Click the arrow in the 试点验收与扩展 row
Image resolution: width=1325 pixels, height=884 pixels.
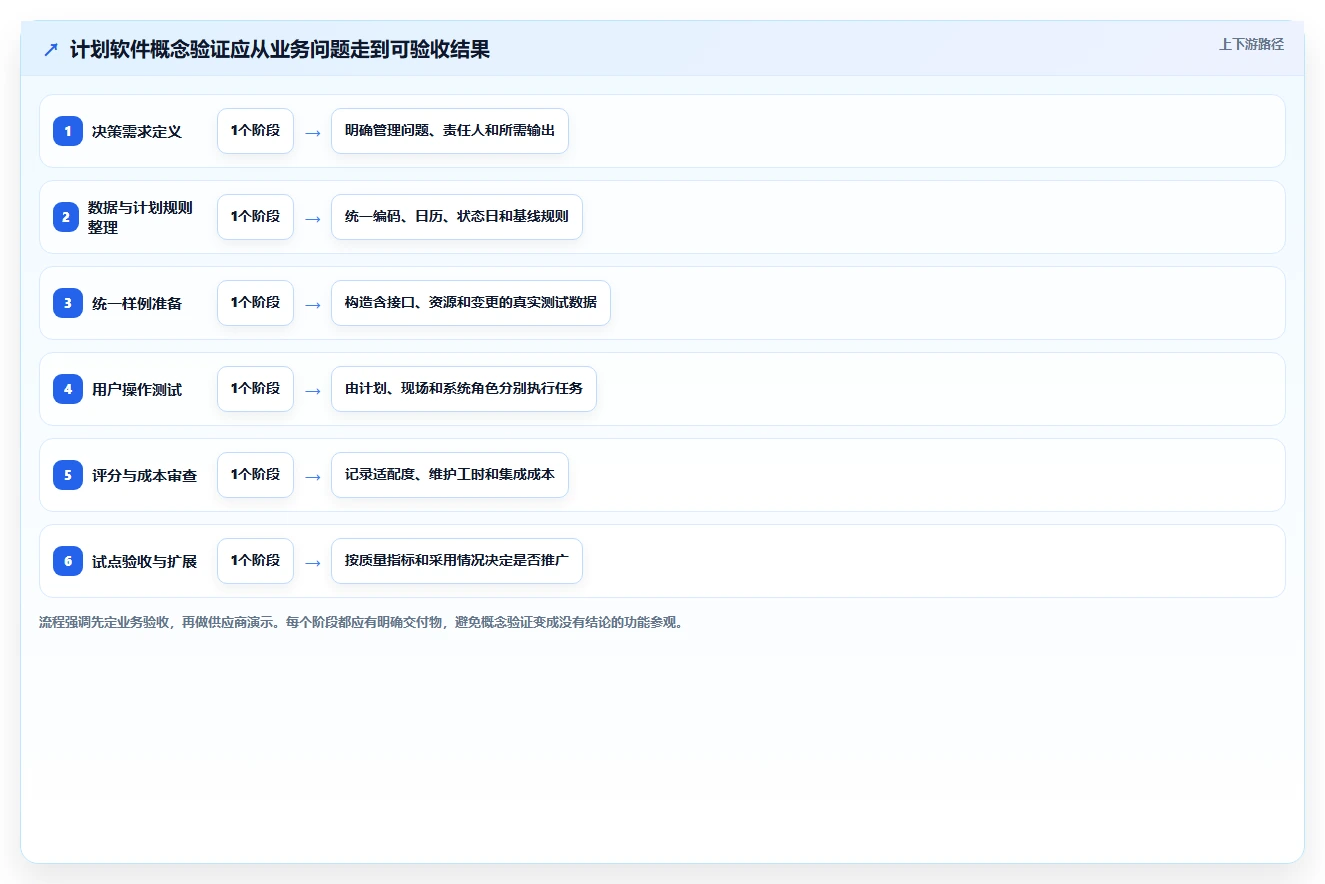click(312, 562)
